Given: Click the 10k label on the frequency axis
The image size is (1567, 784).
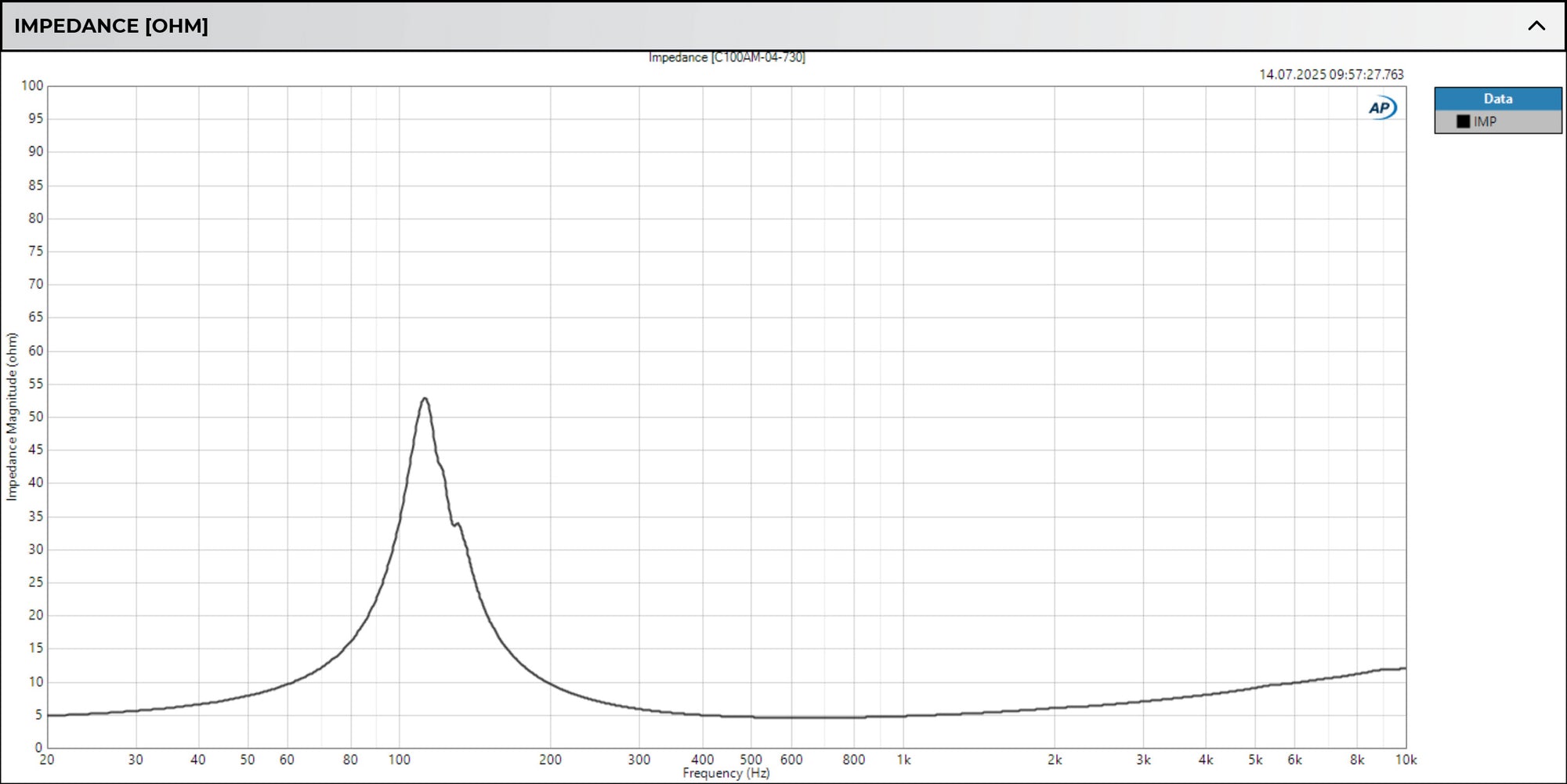Looking at the screenshot, I should coord(1406,760).
